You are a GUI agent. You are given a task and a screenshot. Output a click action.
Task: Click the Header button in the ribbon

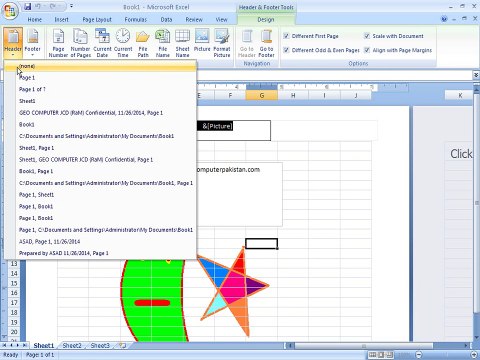click(13, 43)
